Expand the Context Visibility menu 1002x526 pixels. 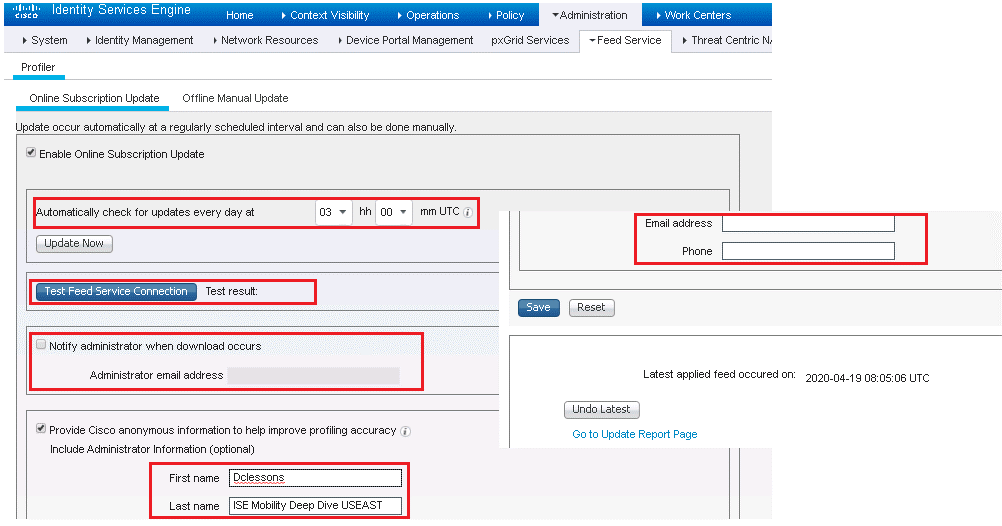click(x=325, y=15)
